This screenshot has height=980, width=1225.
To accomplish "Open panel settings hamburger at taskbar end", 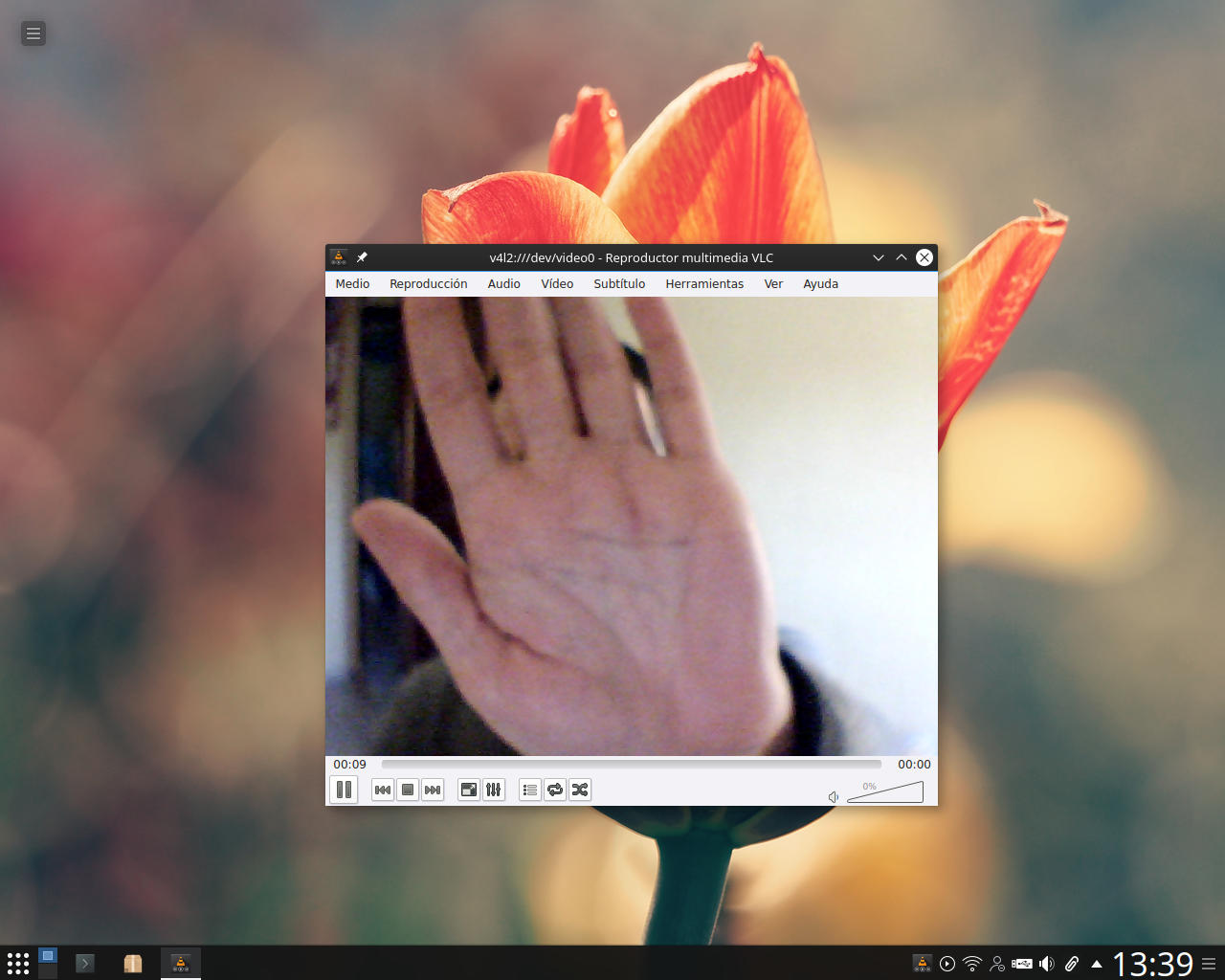I will [1209, 964].
